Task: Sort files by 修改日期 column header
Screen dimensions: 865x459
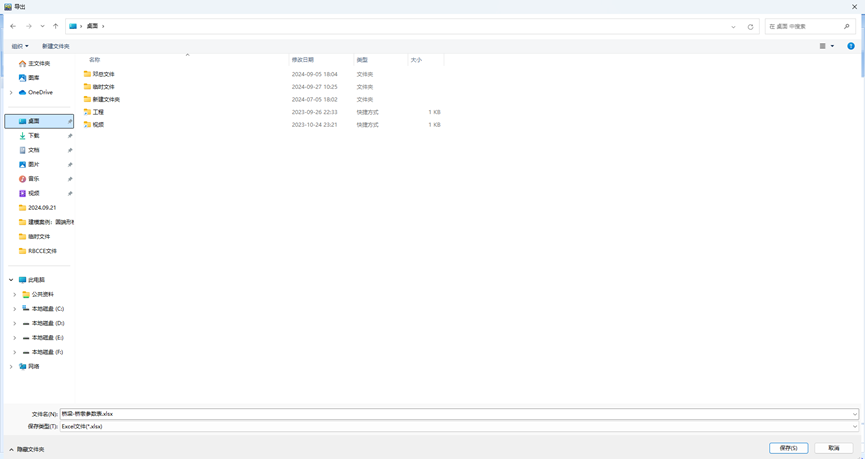Action: point(302,60)
